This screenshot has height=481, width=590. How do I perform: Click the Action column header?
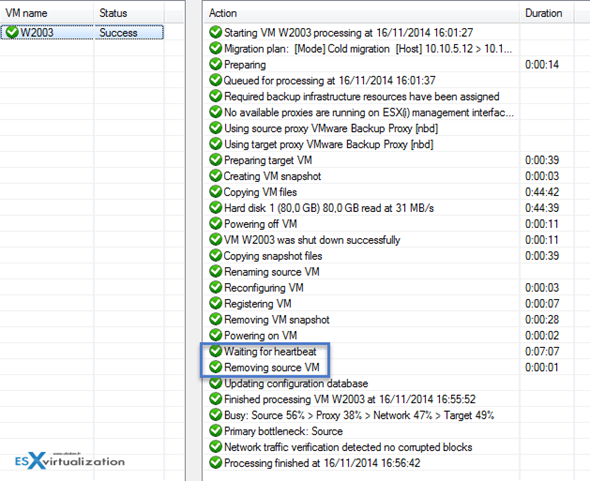pyautogui.click(x=223, y=13)
